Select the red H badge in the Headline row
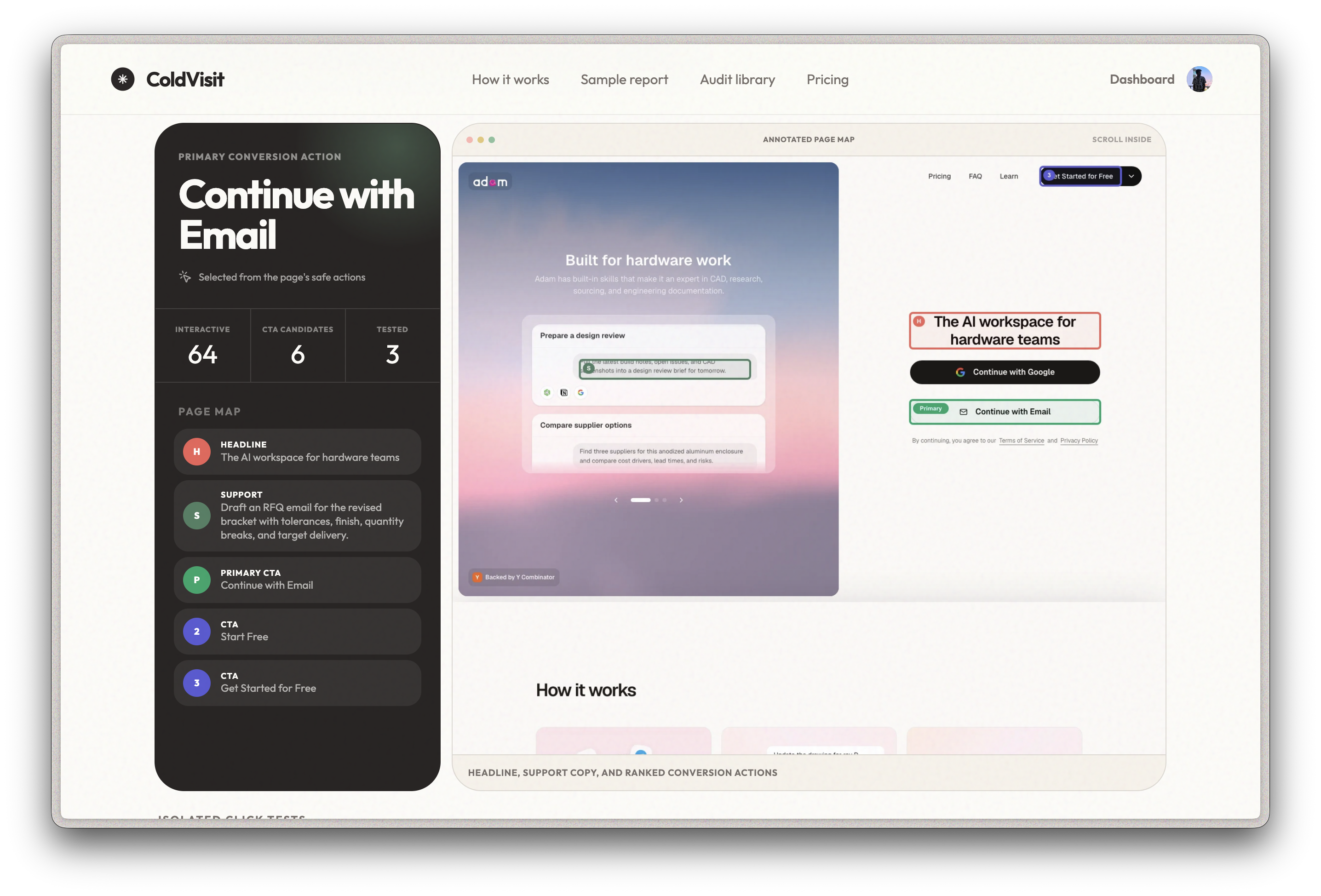The width and height of the screenshot is (1321, 896). coord(197,451)
